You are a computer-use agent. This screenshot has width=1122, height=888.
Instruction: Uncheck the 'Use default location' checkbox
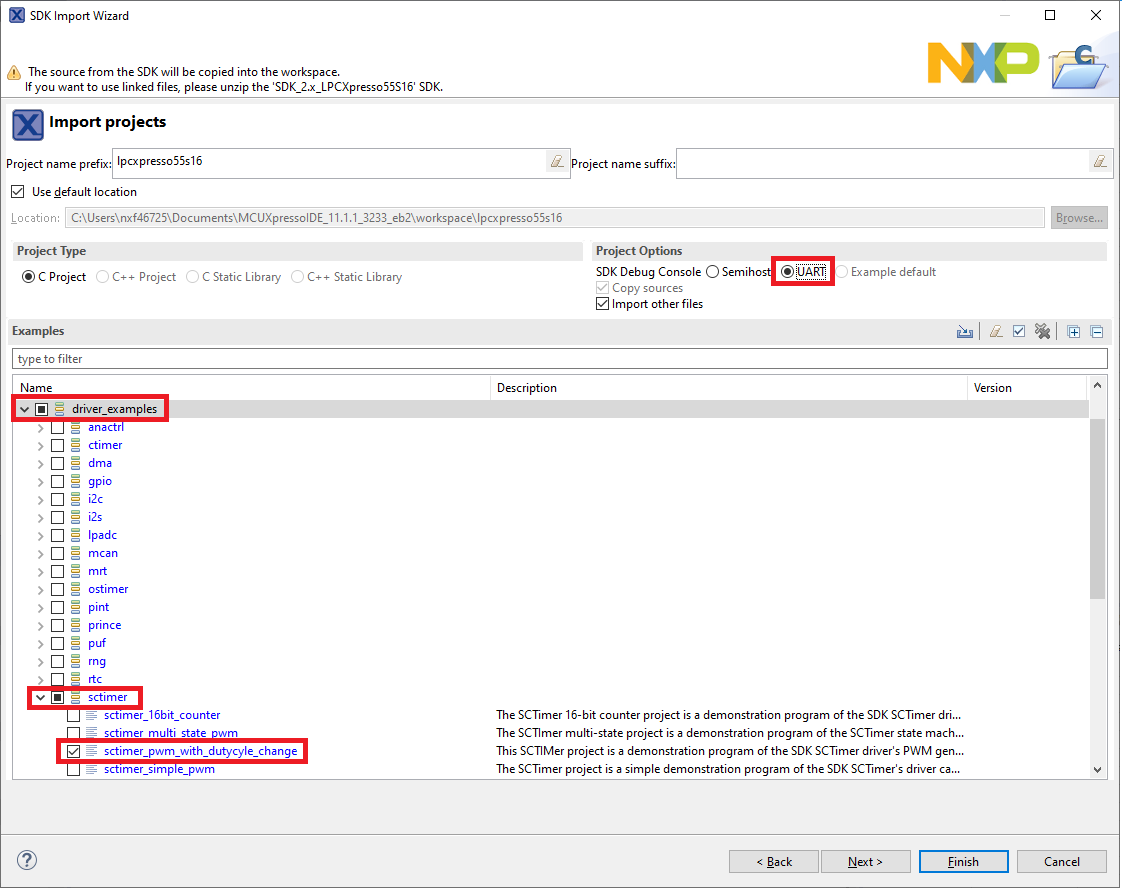tap(17, 192)
